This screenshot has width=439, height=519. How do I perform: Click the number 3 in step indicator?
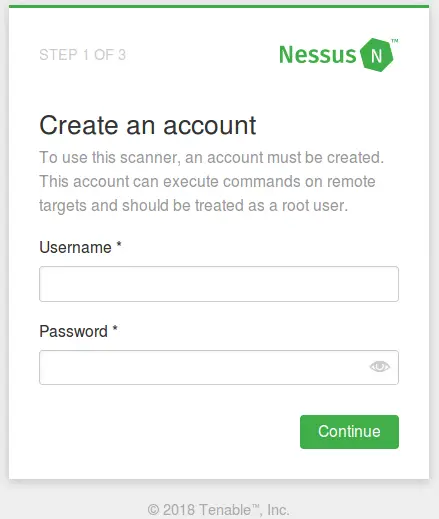tap(122, 55)
